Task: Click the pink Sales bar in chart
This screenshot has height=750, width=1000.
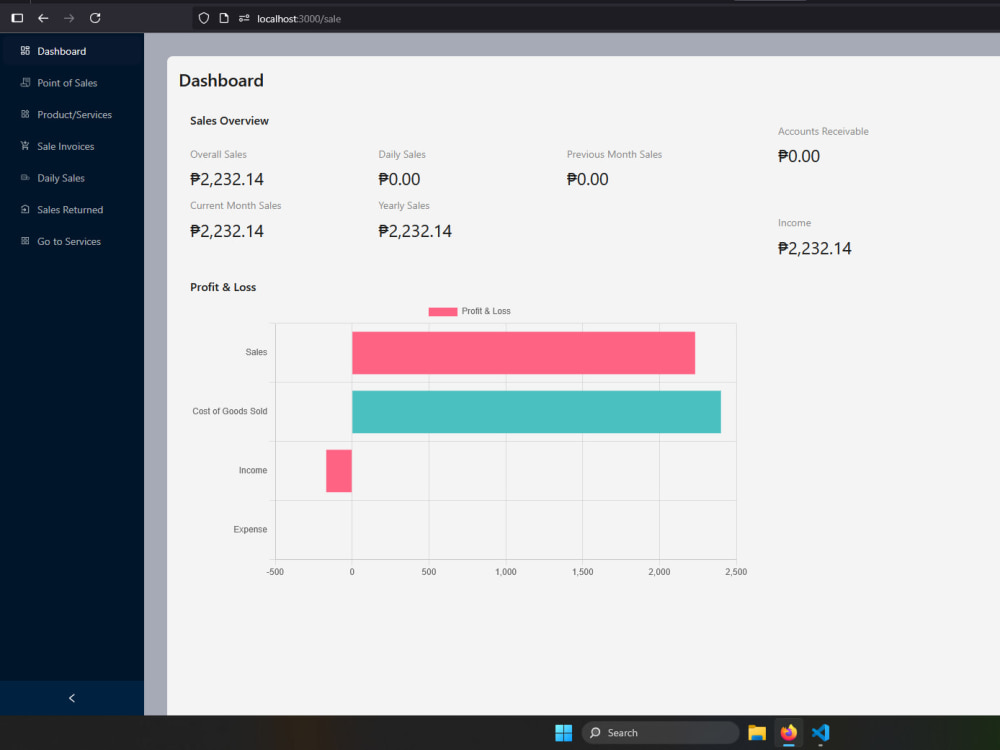Action: tap(523, 353)
